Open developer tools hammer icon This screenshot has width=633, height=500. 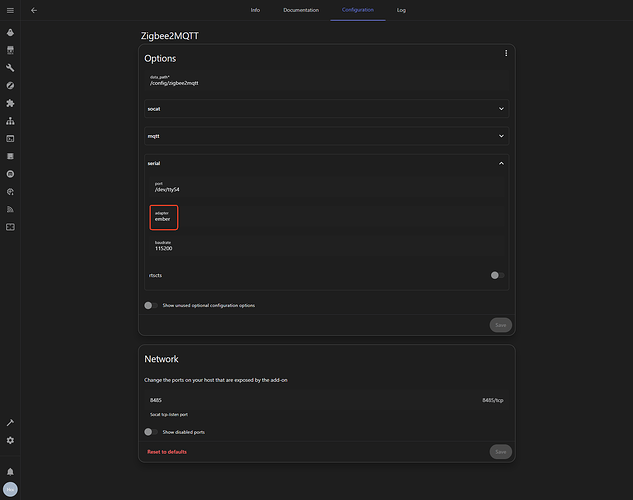[x=10, y=423]
